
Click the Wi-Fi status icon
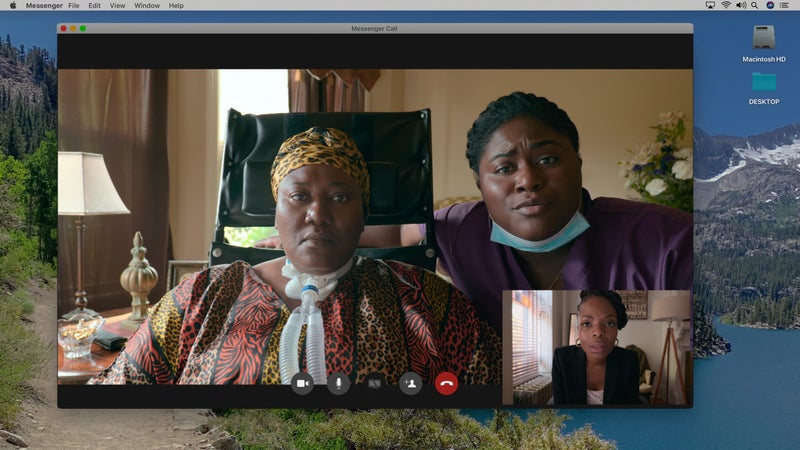pyautogui.click(x=725, y=5)
